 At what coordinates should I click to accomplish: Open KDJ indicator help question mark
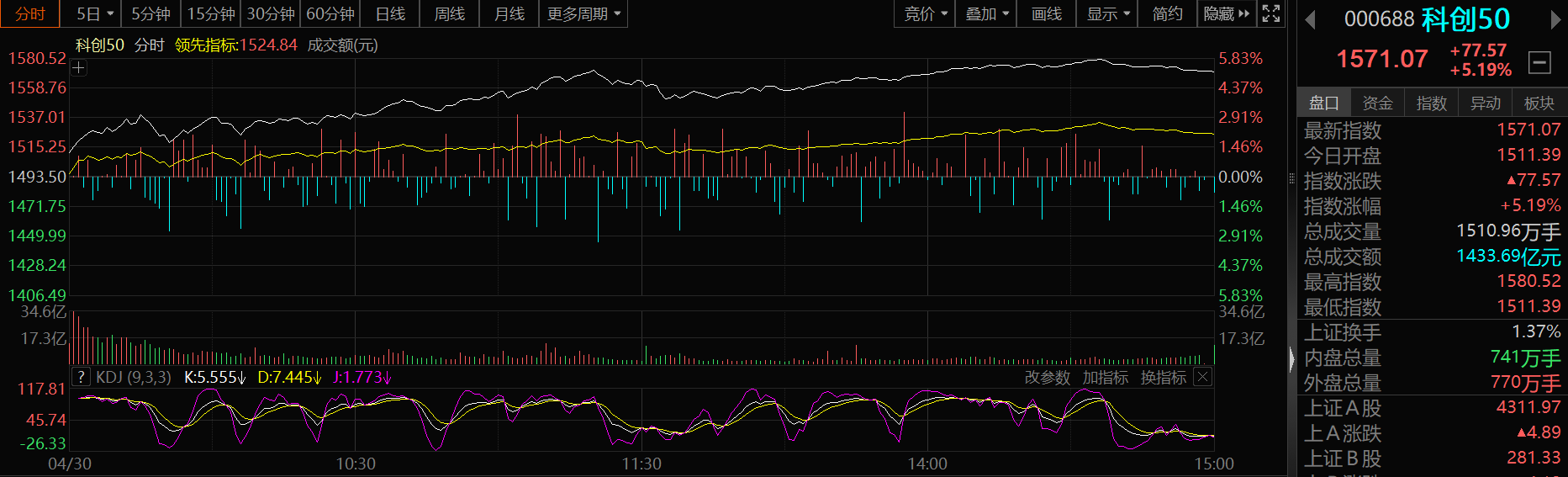82,377
